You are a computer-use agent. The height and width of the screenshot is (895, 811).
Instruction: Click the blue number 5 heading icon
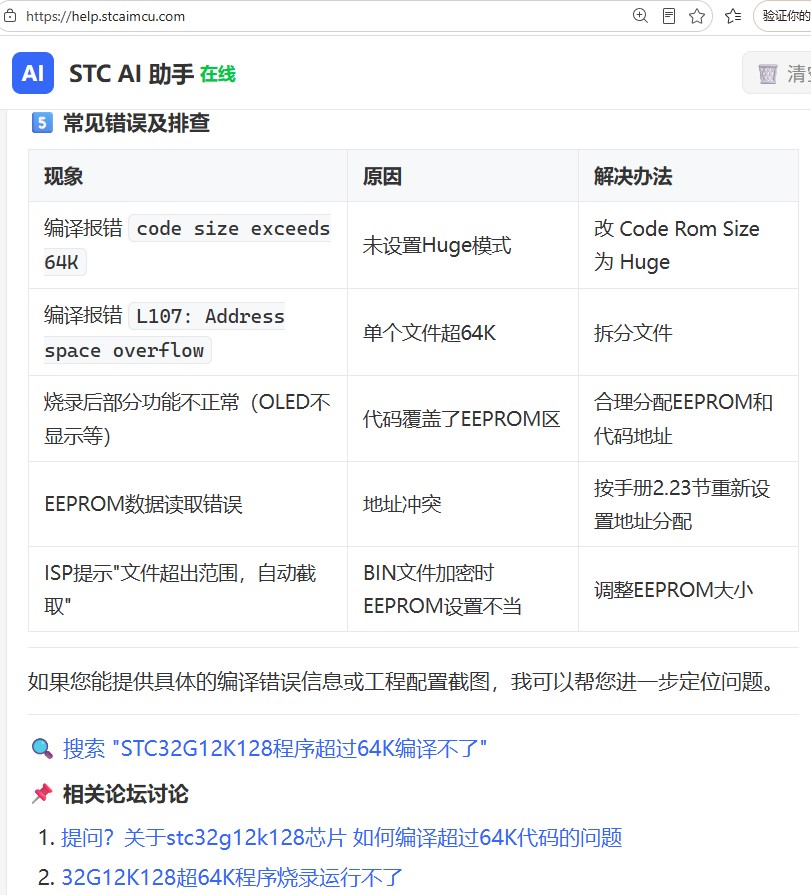(42, 122)
